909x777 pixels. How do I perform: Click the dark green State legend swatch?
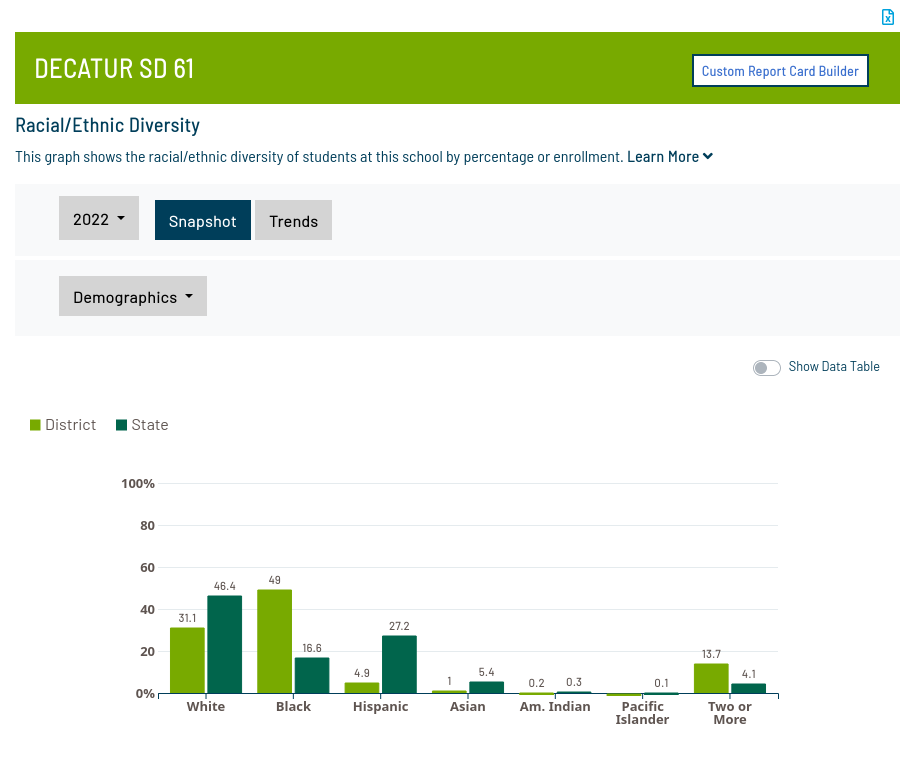(x=122, y=425)
